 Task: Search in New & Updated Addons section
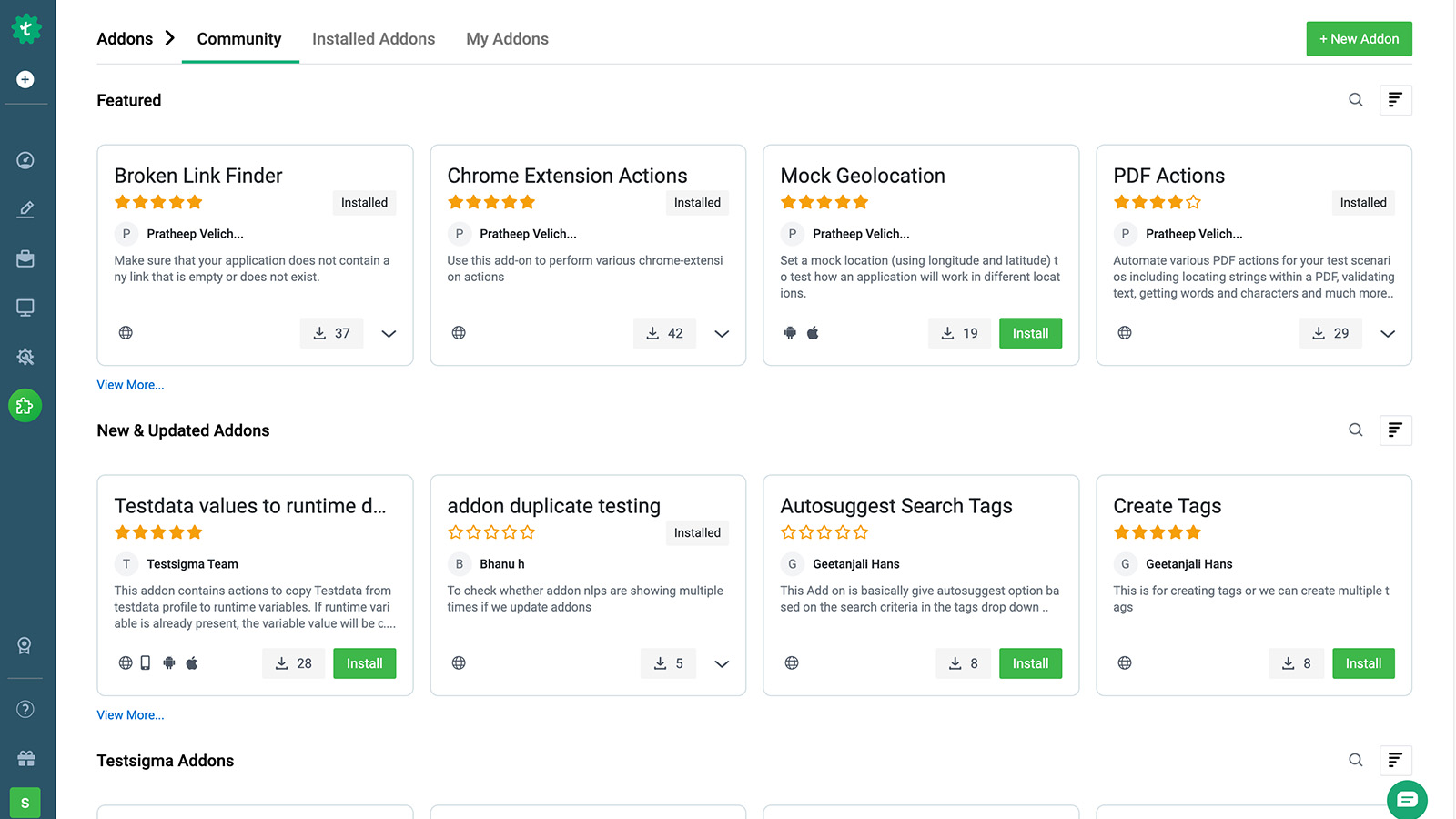1356,430
